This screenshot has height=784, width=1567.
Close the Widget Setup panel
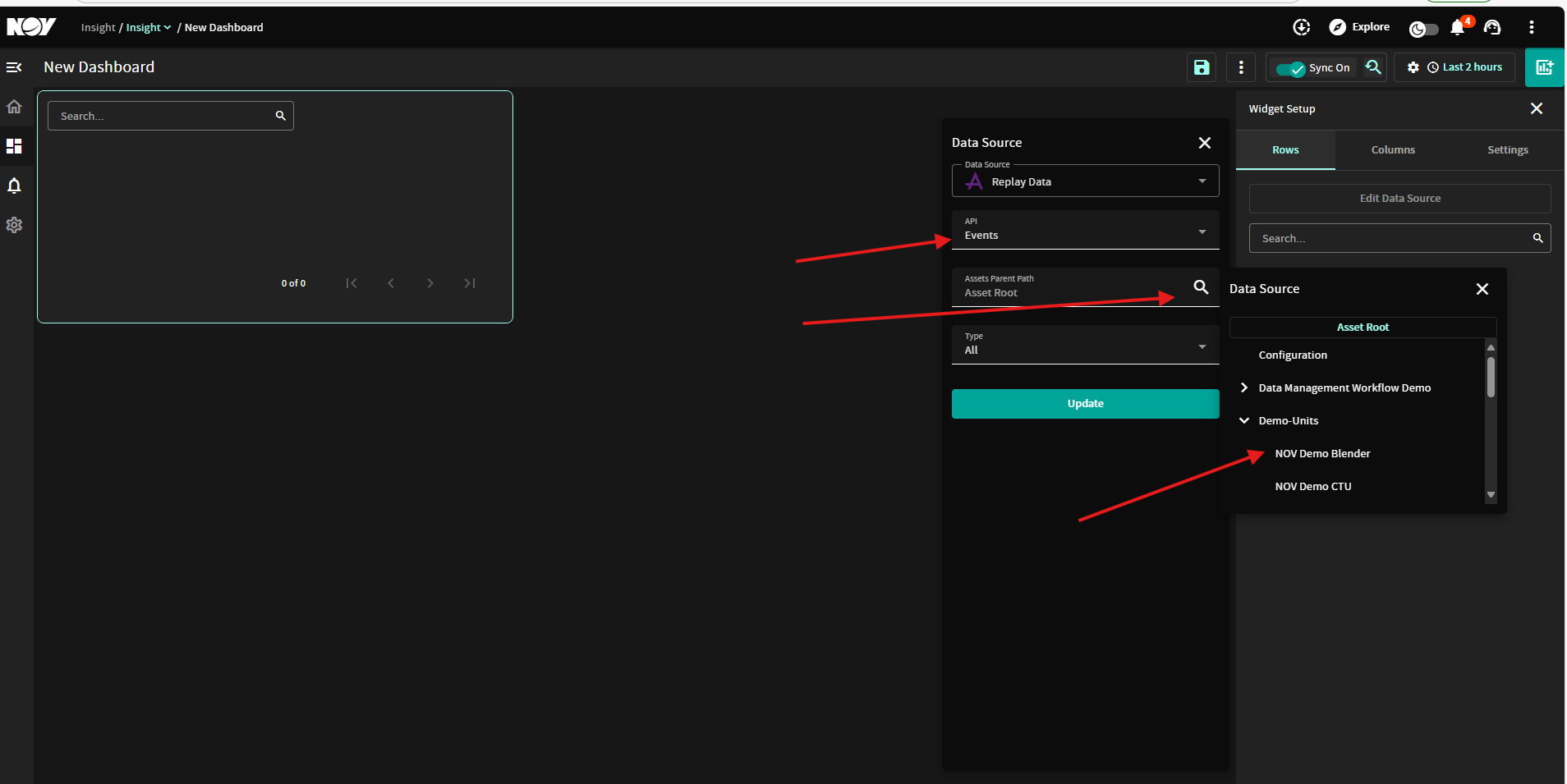pos(1537,108)
